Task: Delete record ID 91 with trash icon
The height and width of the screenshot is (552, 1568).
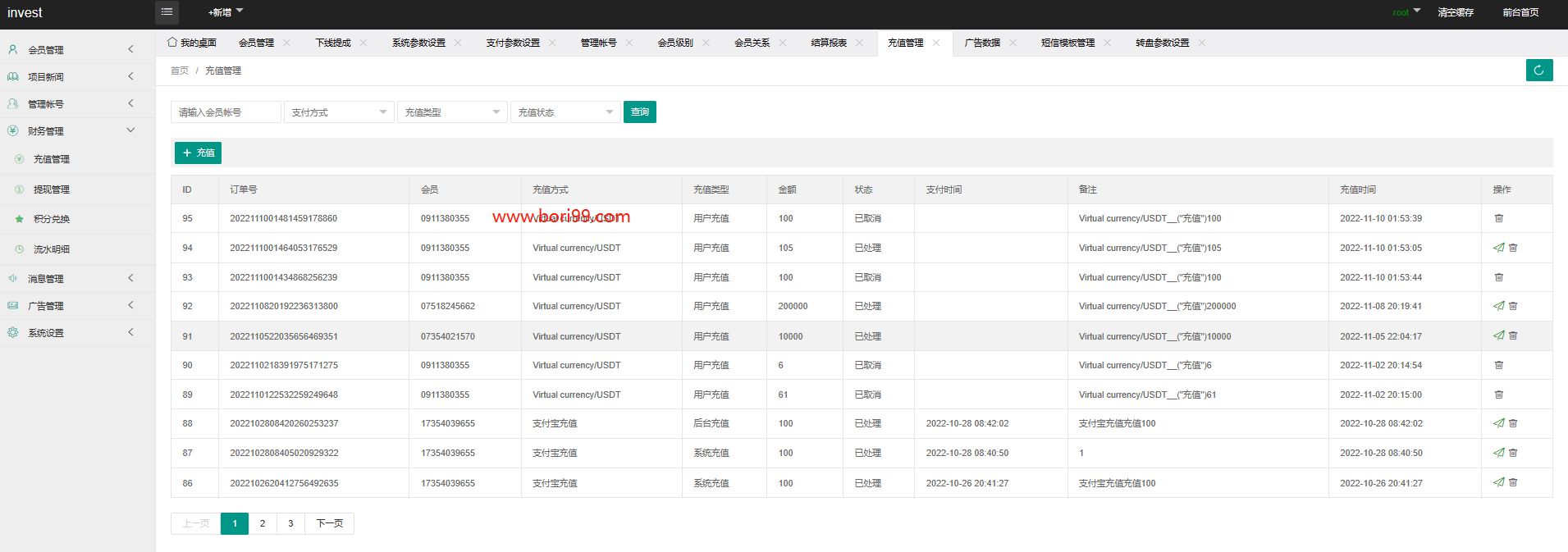Action: coord(1513,335)
